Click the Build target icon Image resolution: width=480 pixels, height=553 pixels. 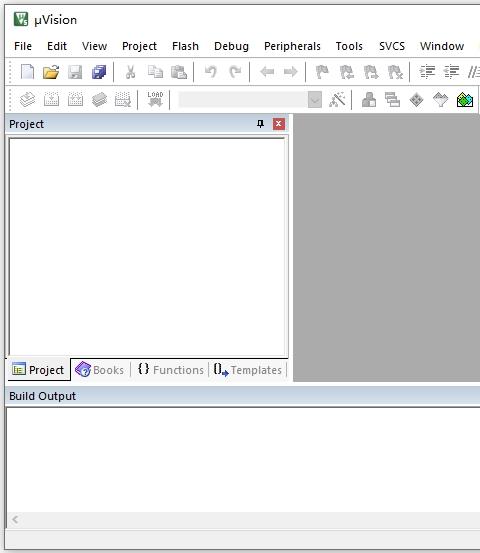(x=51, y=100)
